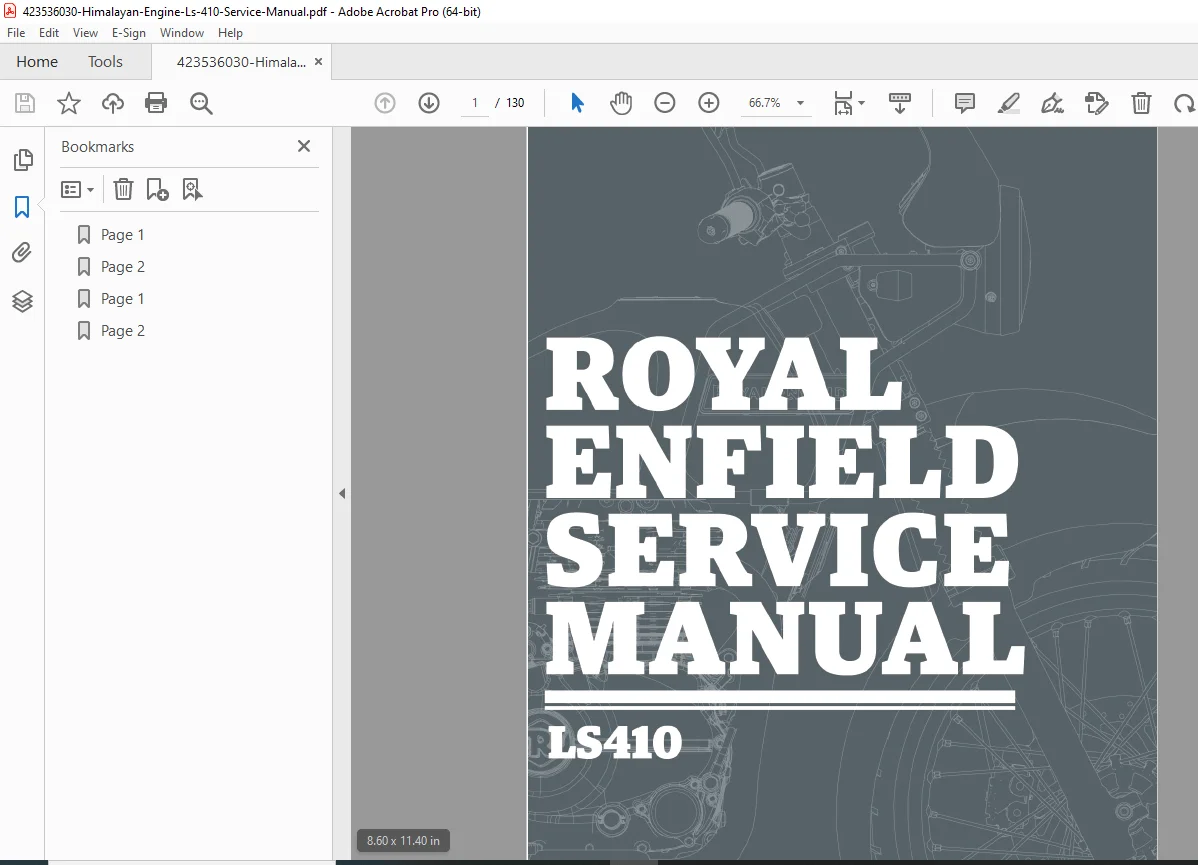The height and width of the screenshot is (865, 1198).
Task: Activate the Hand pan tool
Action: point(621,103)
